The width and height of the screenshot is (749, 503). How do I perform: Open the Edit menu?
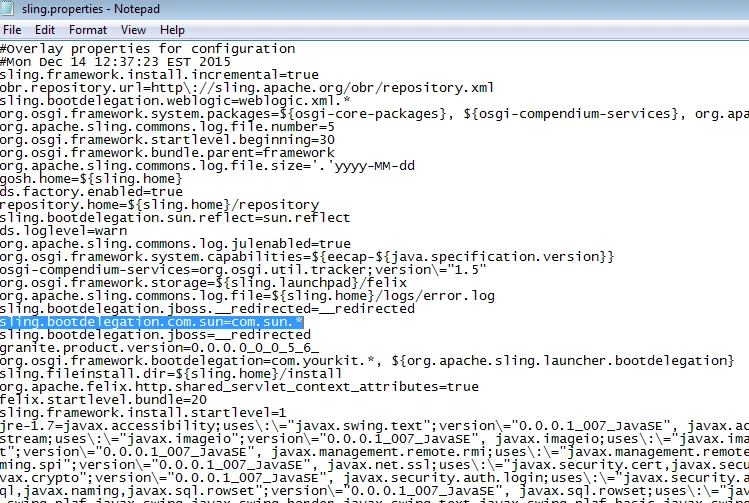(x=45, y=30)
